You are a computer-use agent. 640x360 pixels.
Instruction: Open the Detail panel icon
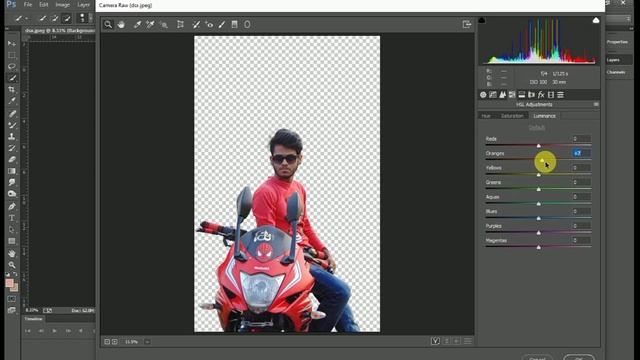[x=502, y=95]
